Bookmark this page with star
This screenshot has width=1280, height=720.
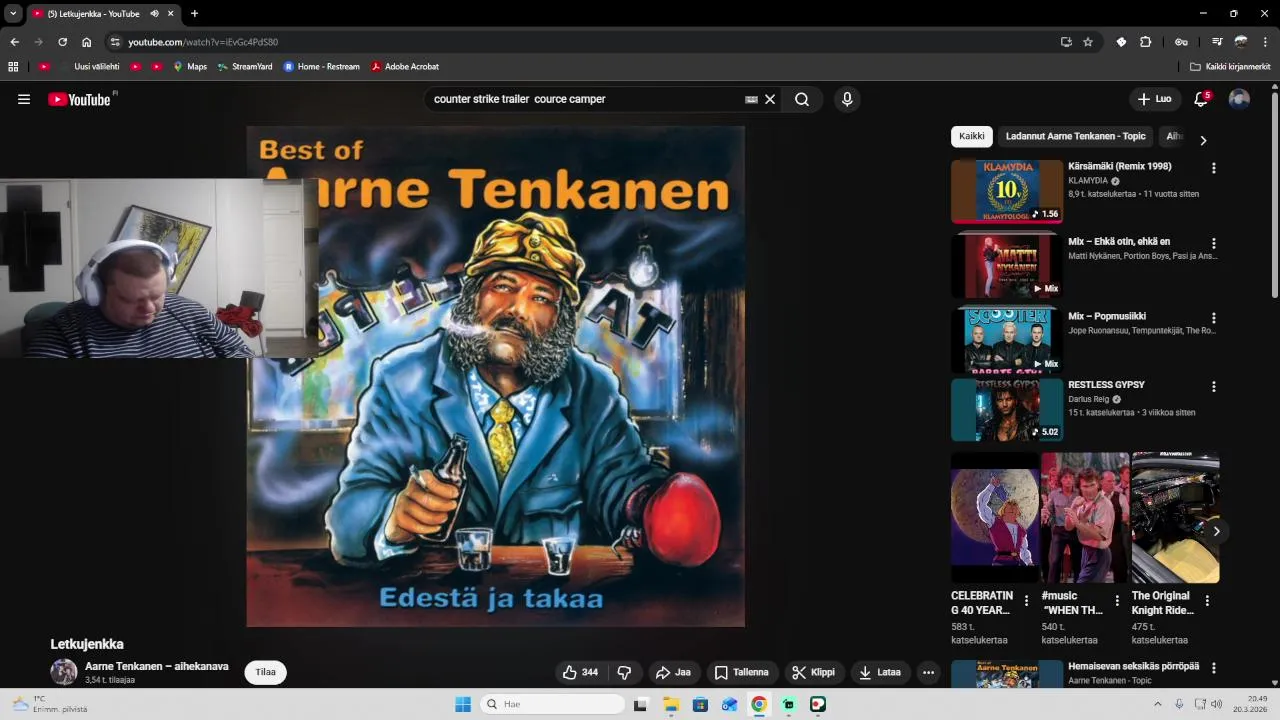point(1088,42)
